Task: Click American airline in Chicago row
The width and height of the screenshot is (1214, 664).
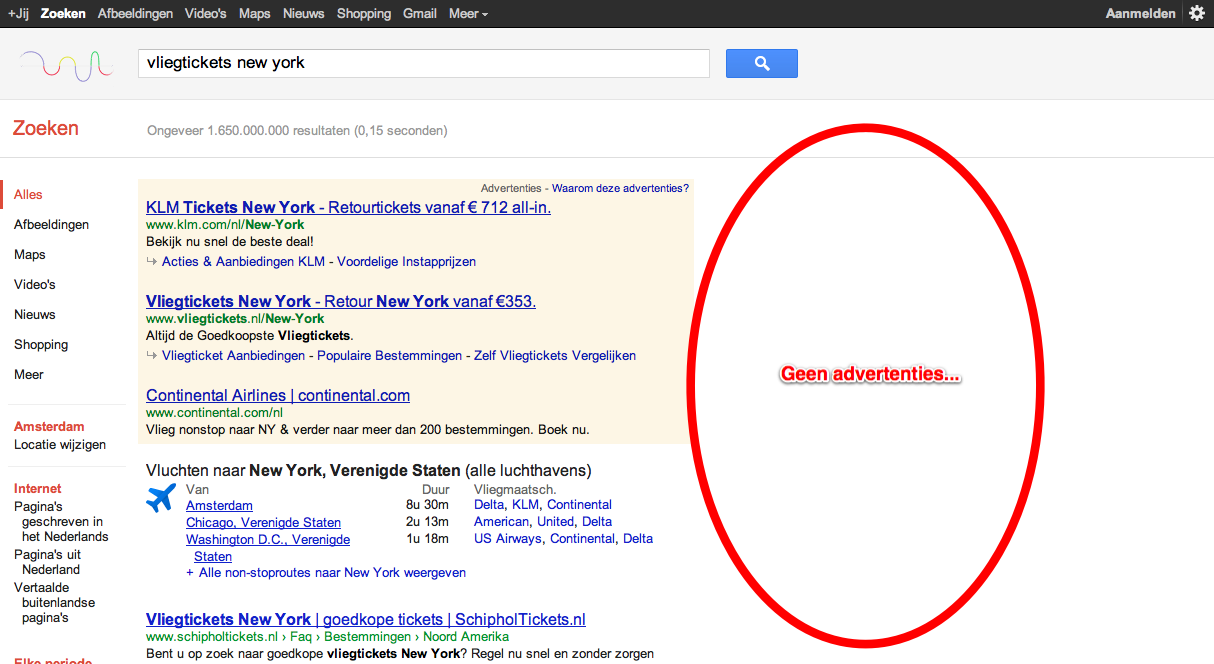Action: (501, 522)
